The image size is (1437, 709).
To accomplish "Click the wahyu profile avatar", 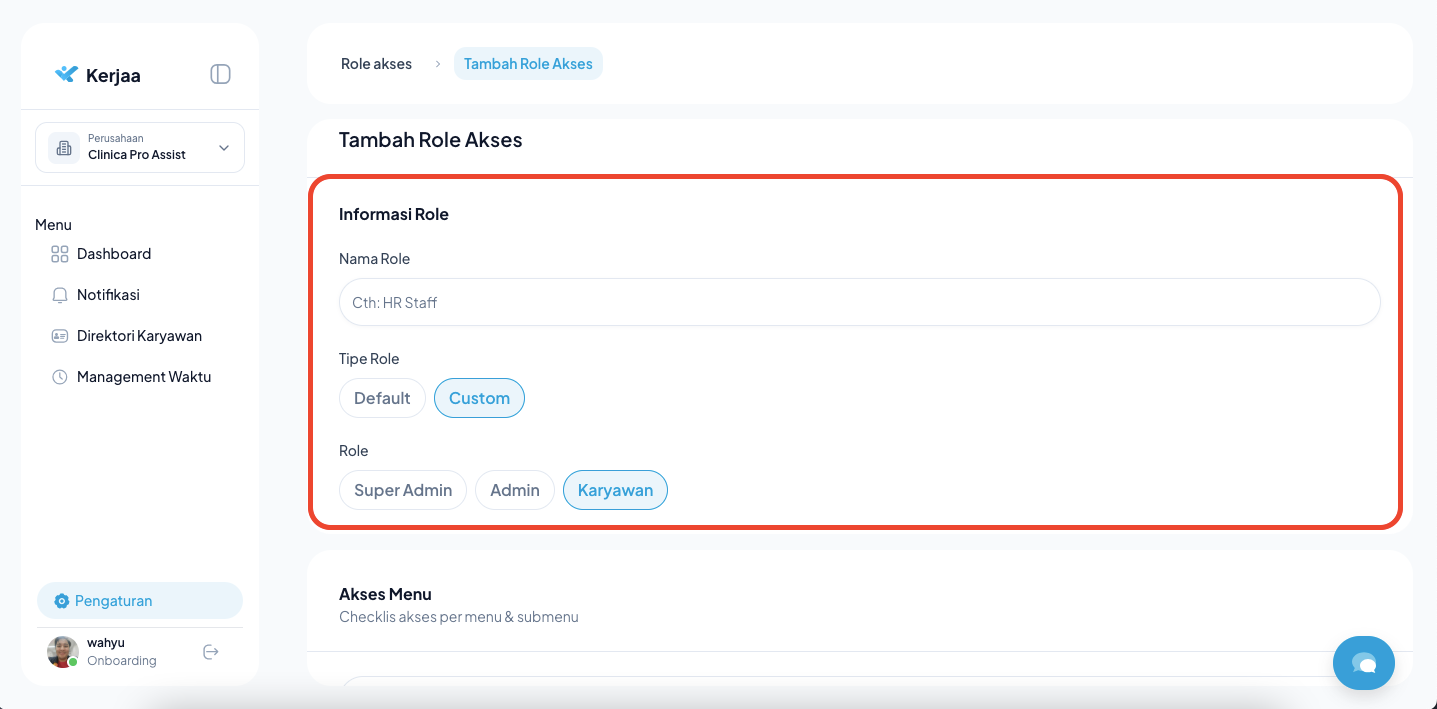I will (x=63, y=652).
